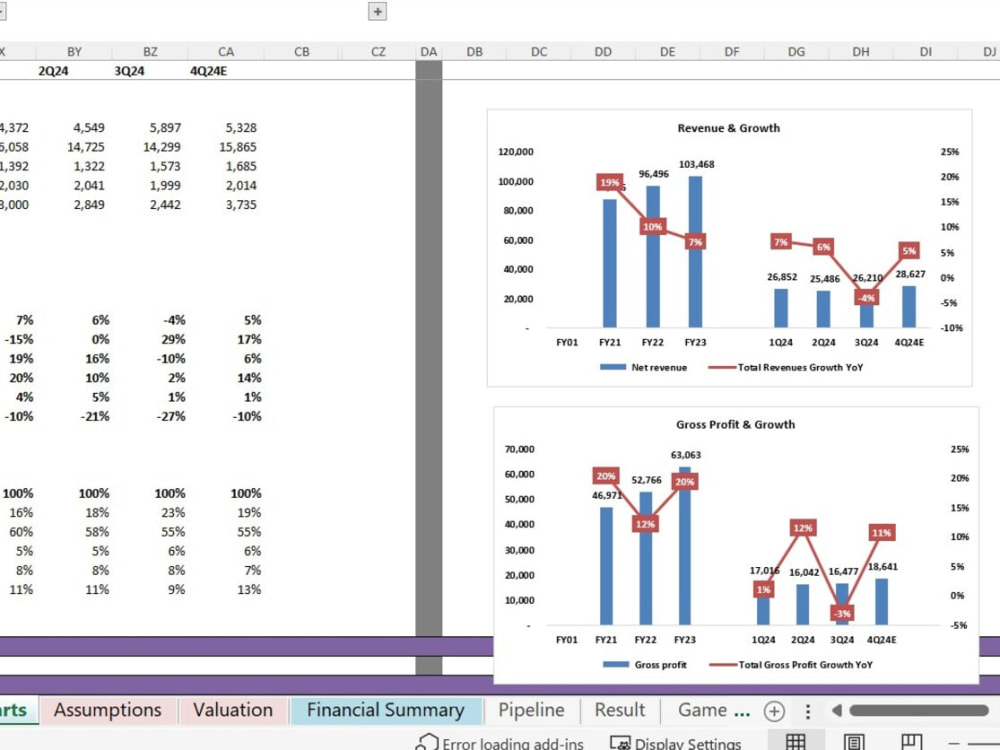Select cell with value 5,897
The width and height of the screenshot is (1000, 750).
[150, 128]
